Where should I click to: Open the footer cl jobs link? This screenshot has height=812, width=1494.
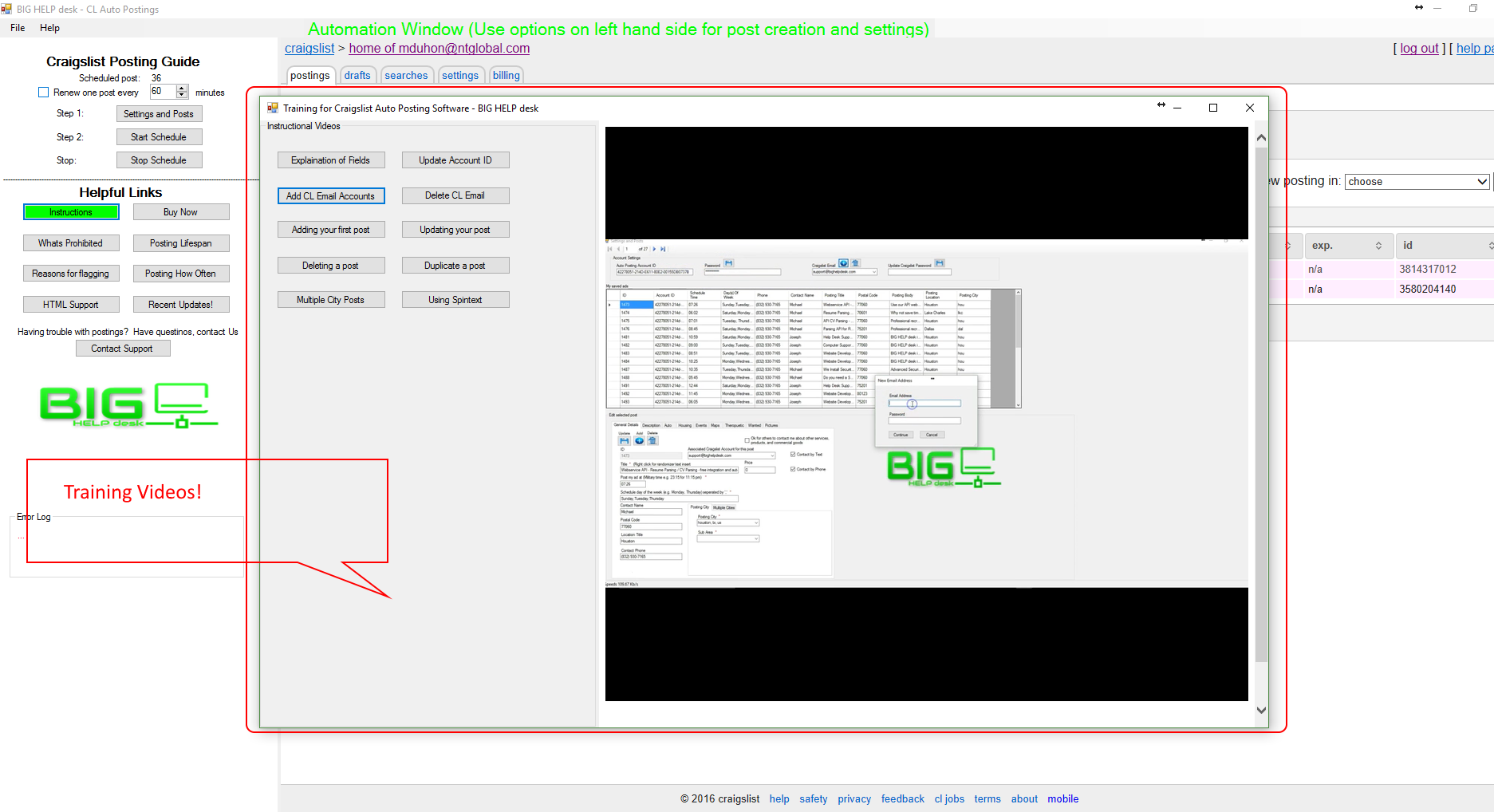pyautogui.click(x=949, y=799)
